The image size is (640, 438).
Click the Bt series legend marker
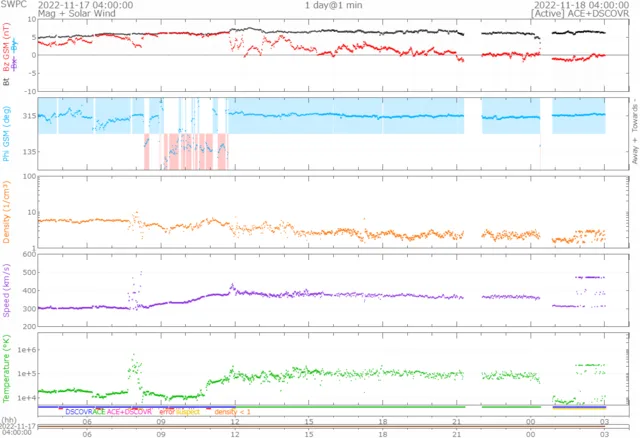(6, 83)
